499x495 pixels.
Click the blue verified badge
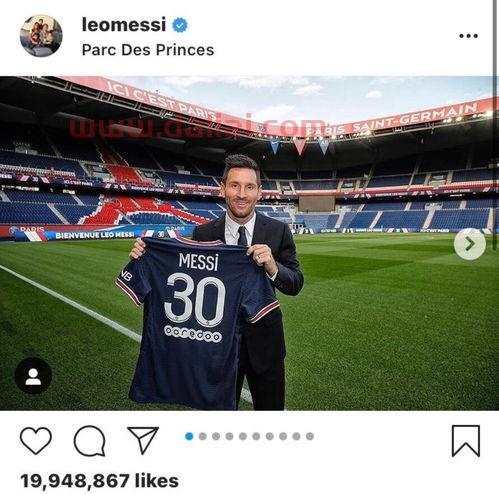(x=180, y=25)
